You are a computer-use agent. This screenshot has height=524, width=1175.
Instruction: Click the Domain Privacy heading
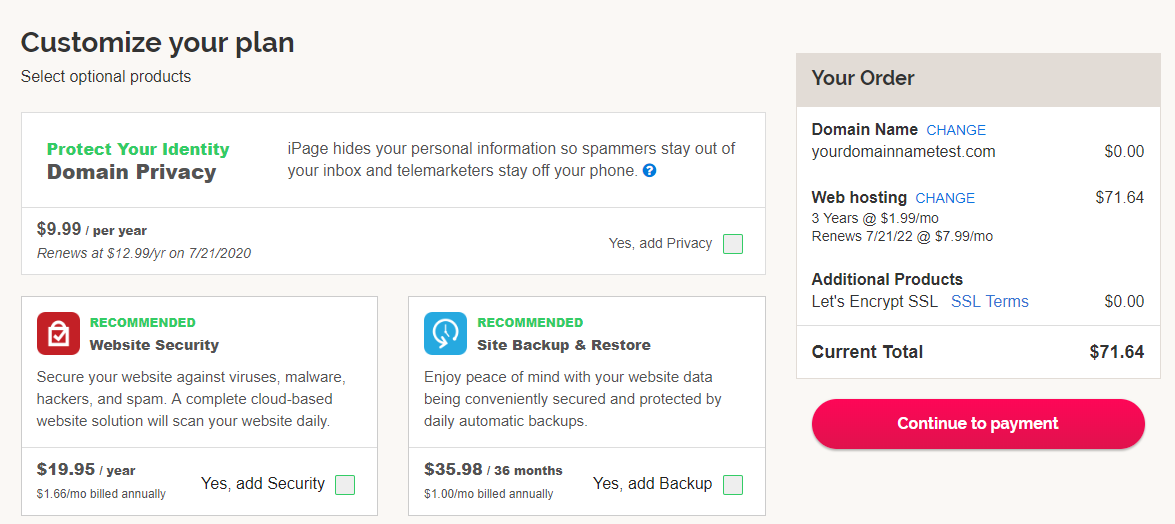point(131,172)
